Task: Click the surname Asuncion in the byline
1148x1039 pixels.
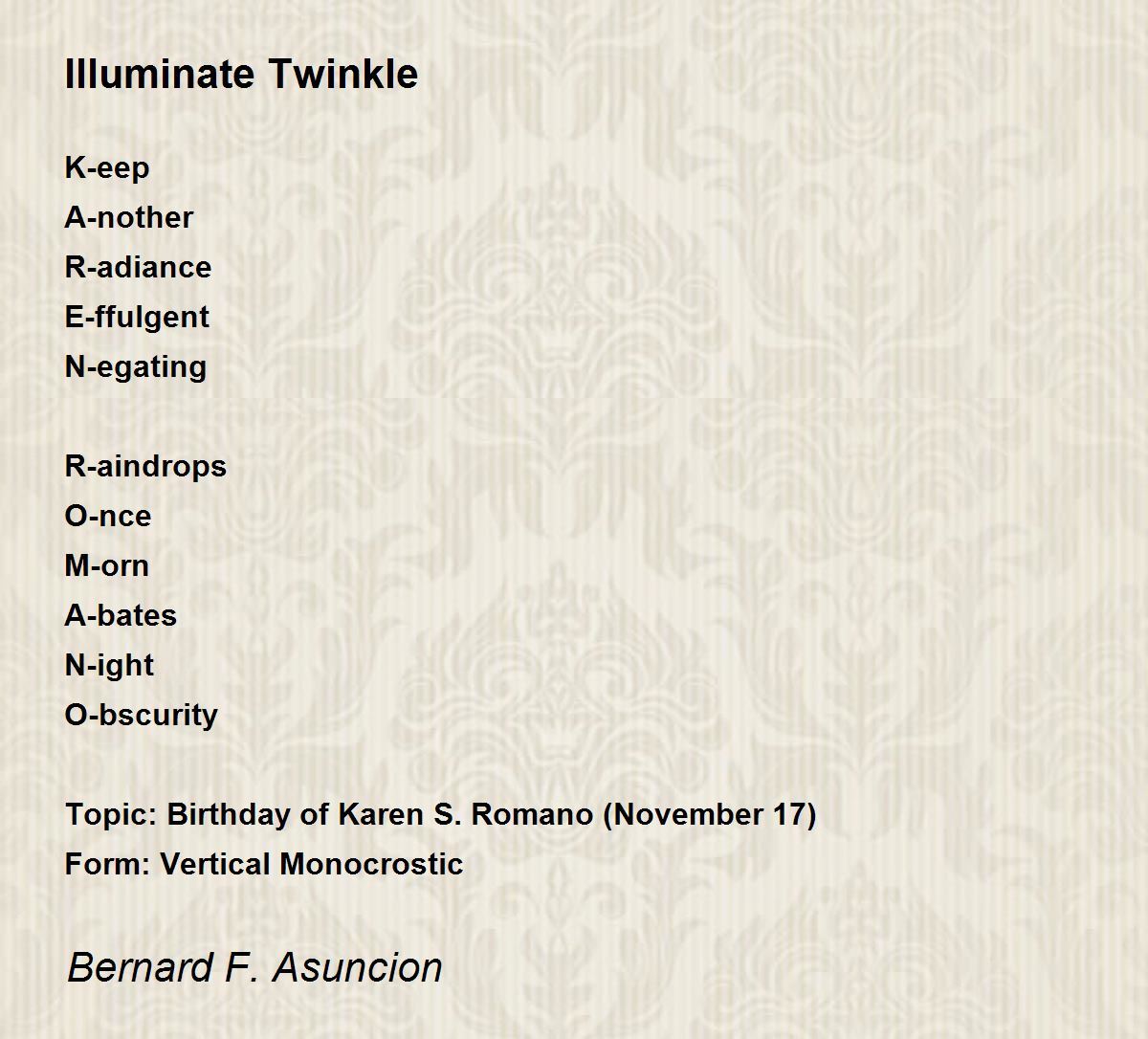Action: (358, 967)
